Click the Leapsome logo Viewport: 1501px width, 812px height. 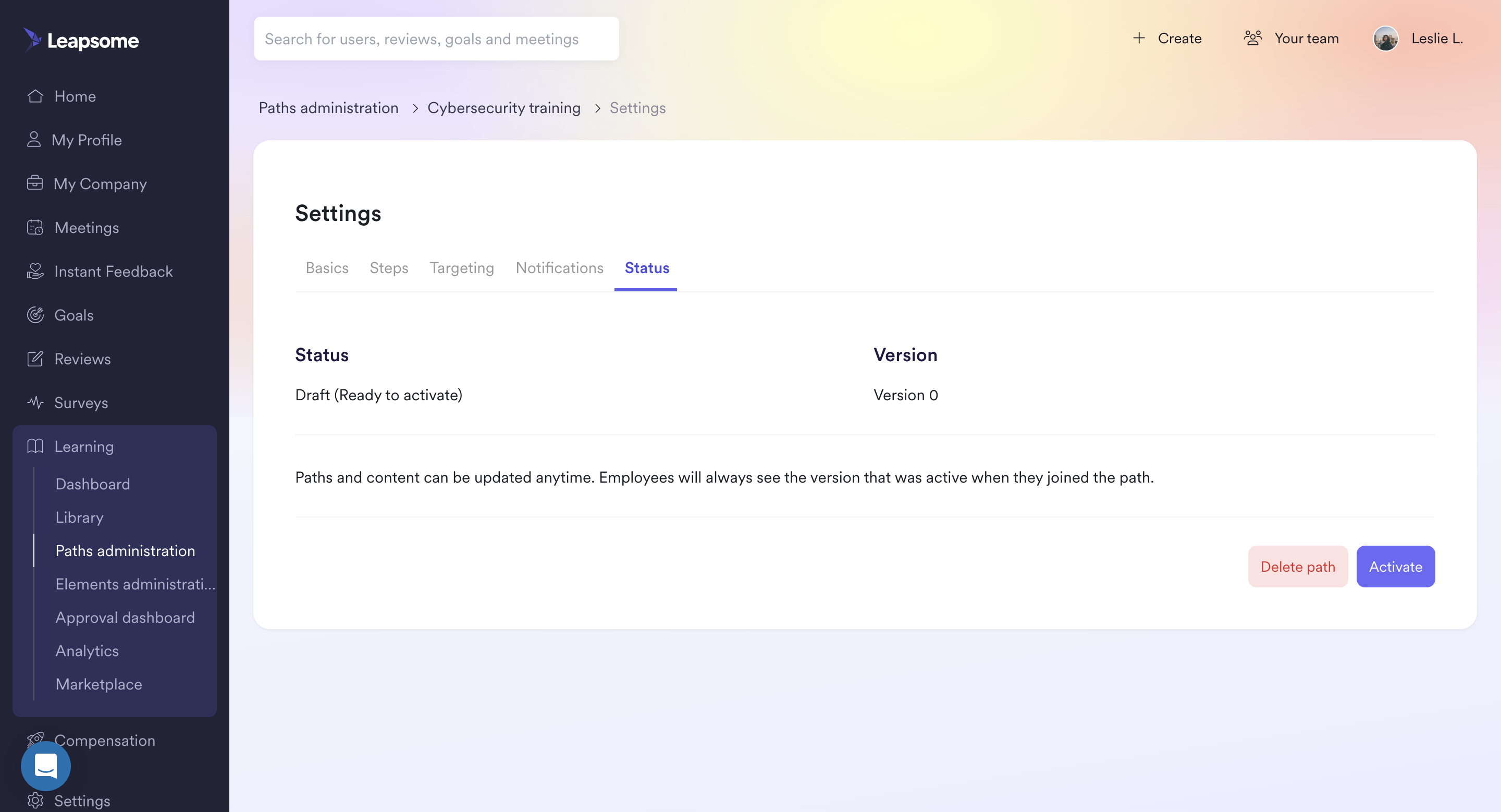click(x=81, y=40)
